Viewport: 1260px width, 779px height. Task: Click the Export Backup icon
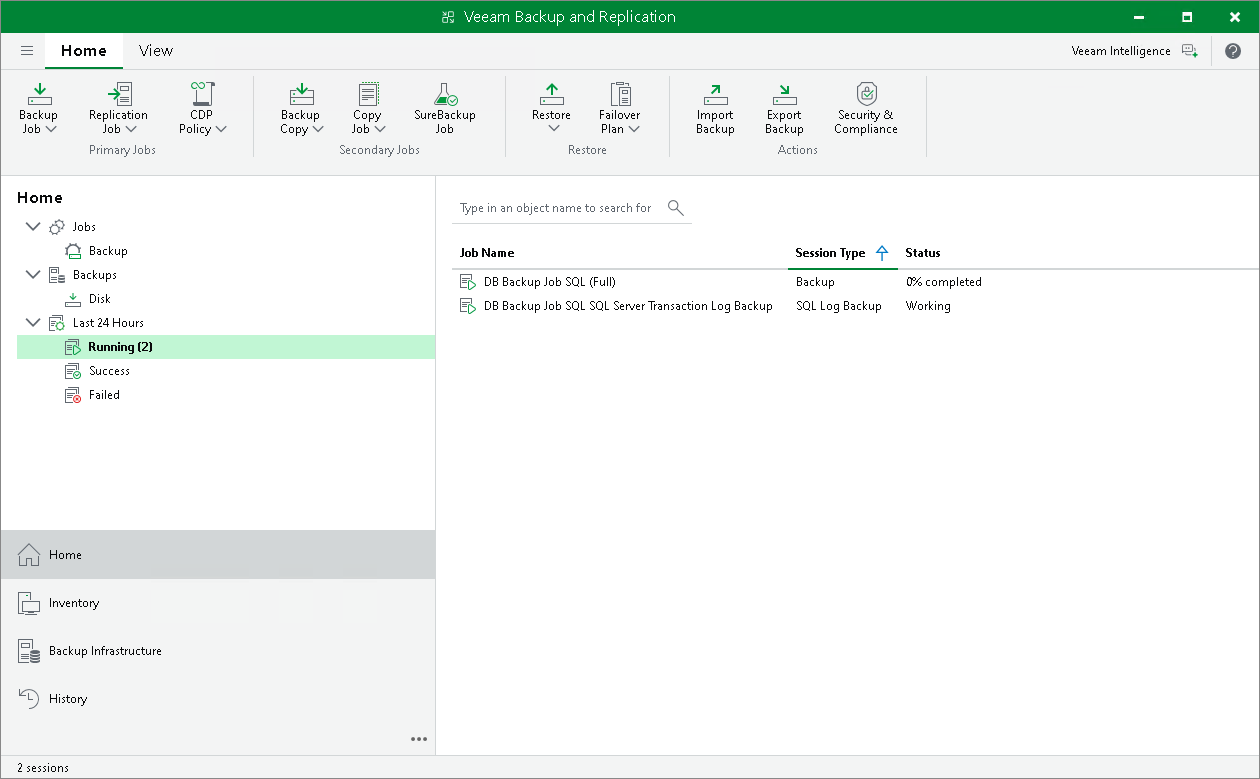click(784, 95)
